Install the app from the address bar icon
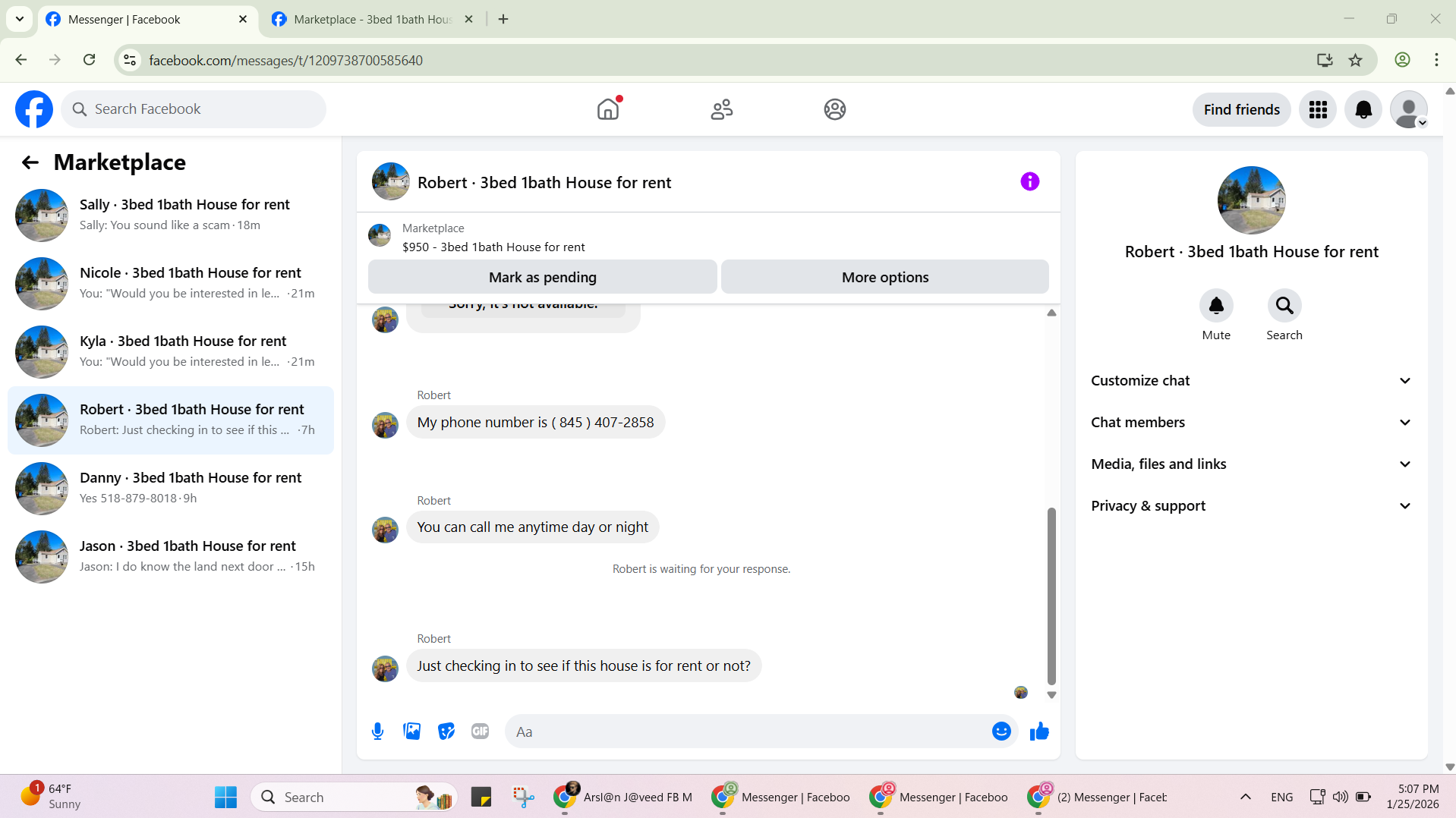Viewport: 1456px width, 818px height. tap(1325, 60)
